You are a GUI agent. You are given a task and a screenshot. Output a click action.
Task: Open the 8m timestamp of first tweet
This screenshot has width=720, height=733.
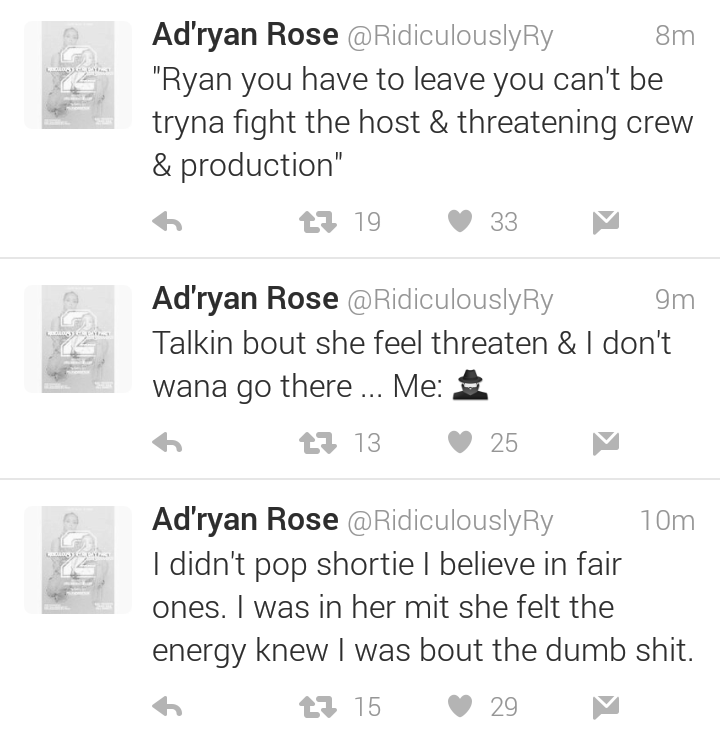675,36
